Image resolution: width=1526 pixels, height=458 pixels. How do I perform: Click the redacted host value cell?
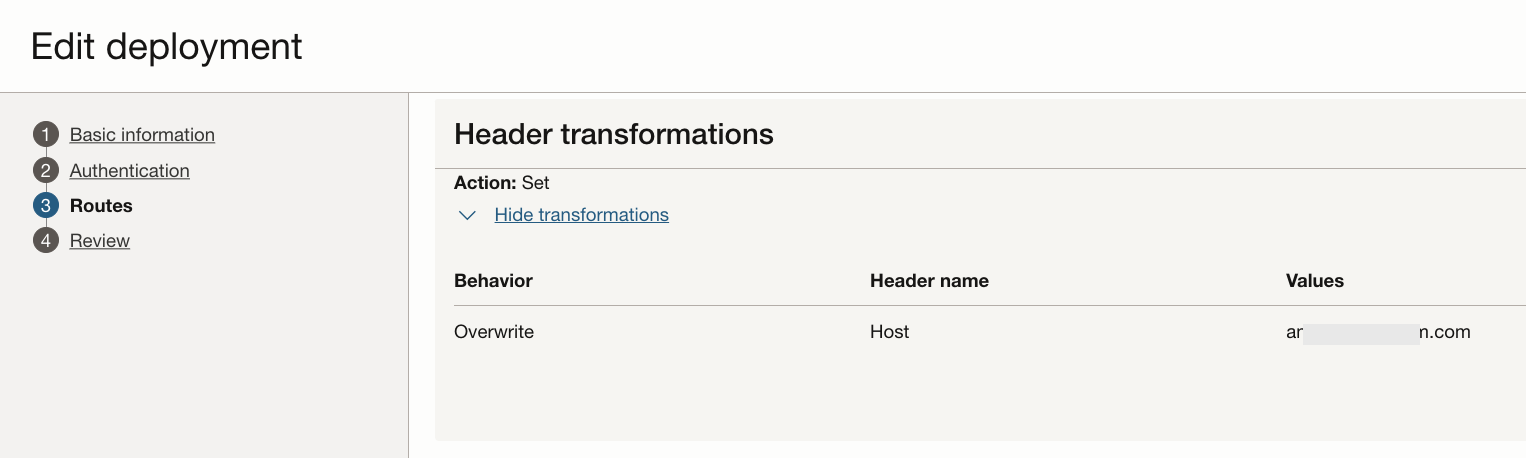pyautogui.click(x=1377, y=332)
